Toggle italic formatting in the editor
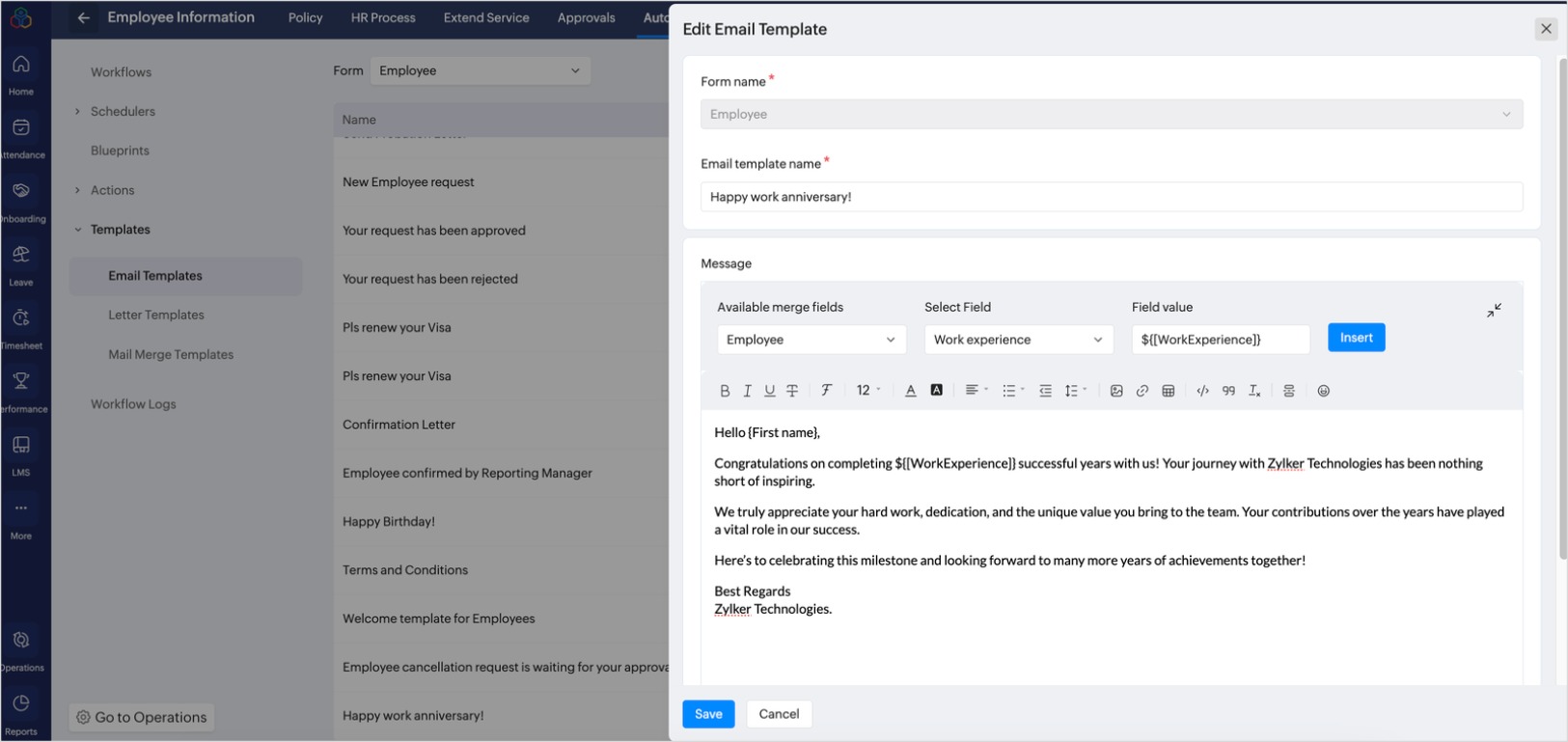The image size is (1568, 742). (x=747, y=391)
